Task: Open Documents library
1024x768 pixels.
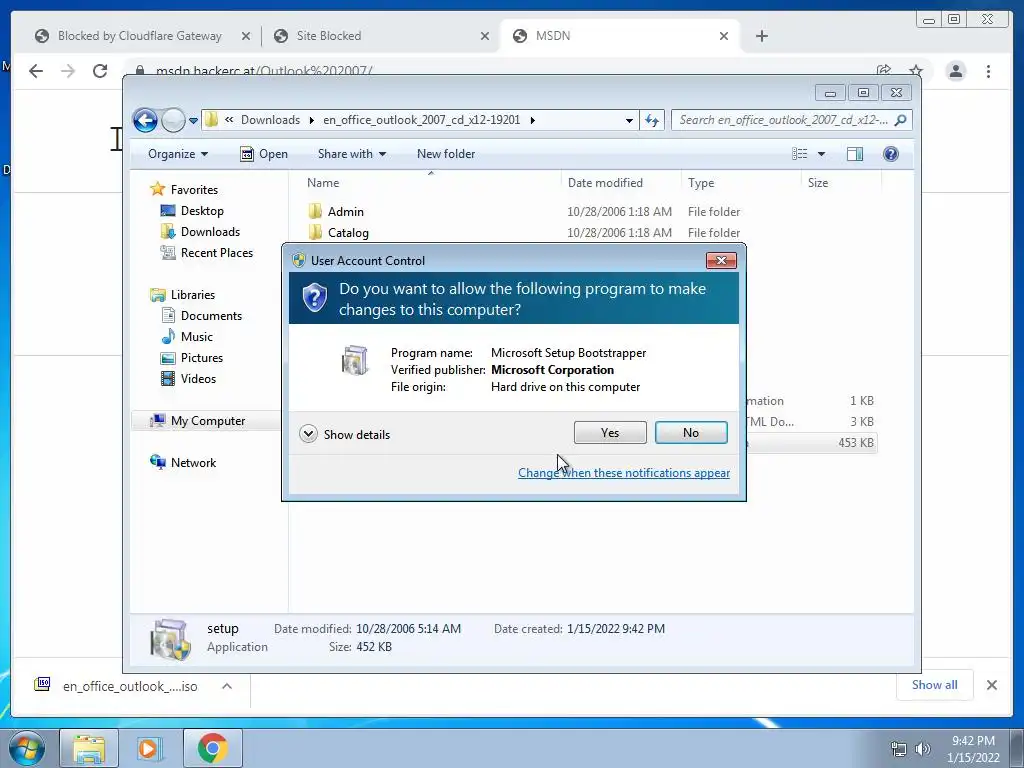Action: tap(211, 315)
